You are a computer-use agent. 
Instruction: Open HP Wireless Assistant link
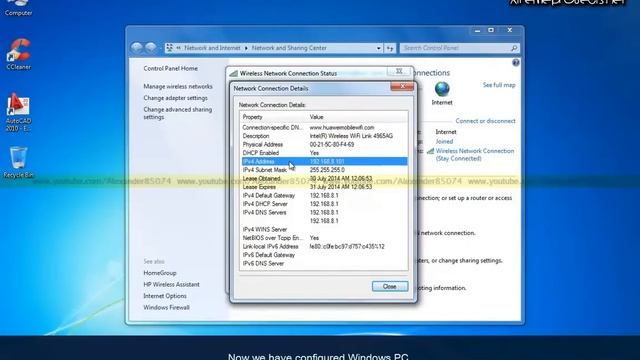pos(171,284)
